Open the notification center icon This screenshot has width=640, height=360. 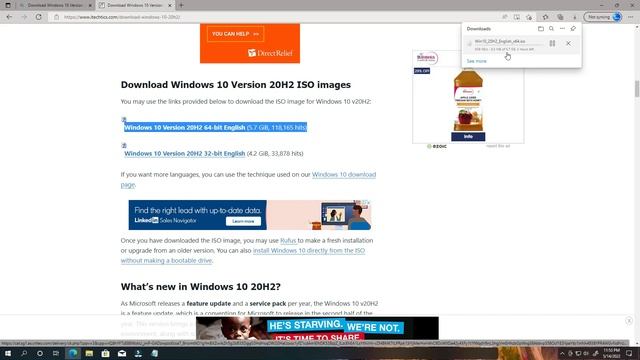(x=629, y=353)
